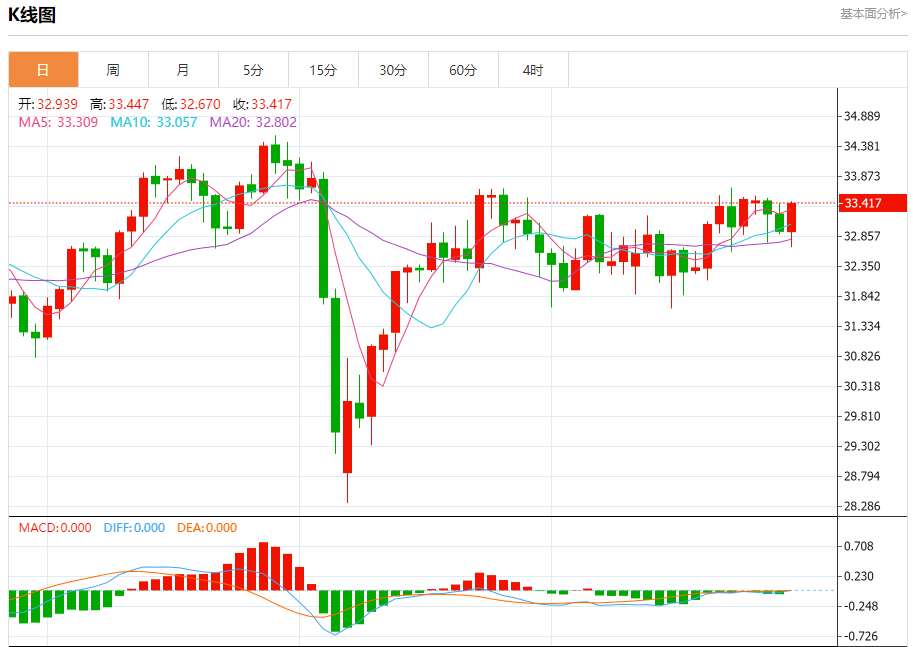Click the last red candlestick on the chart
This screenshot has height=647, width=913.
(791, 218)
